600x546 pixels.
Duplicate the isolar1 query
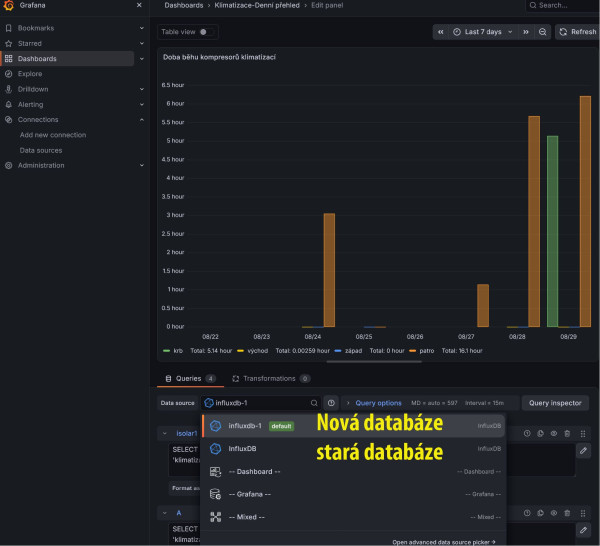(x=541, y=434)
